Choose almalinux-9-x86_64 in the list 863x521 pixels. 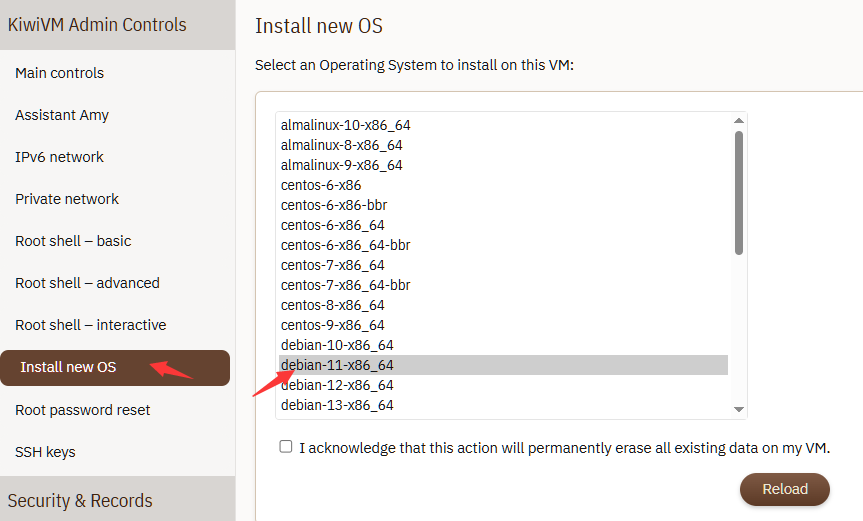point(342,165)
